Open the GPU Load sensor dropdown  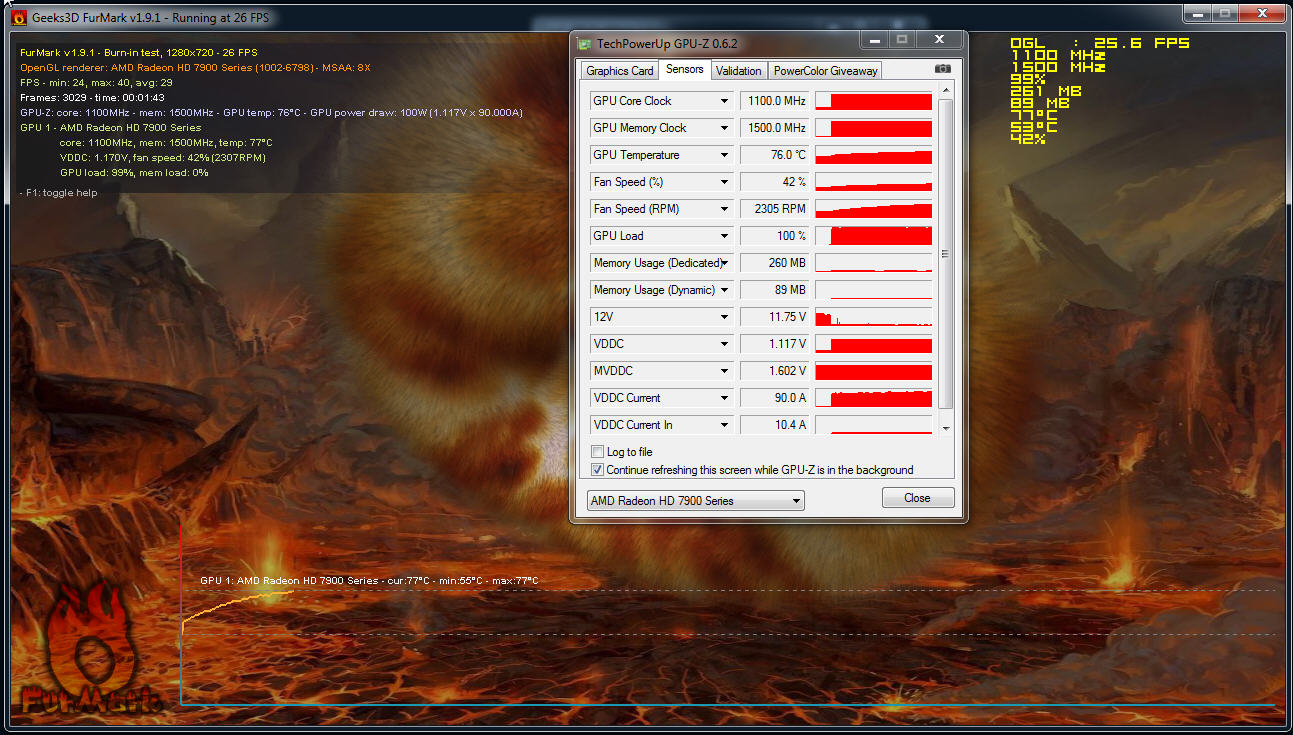724,236
